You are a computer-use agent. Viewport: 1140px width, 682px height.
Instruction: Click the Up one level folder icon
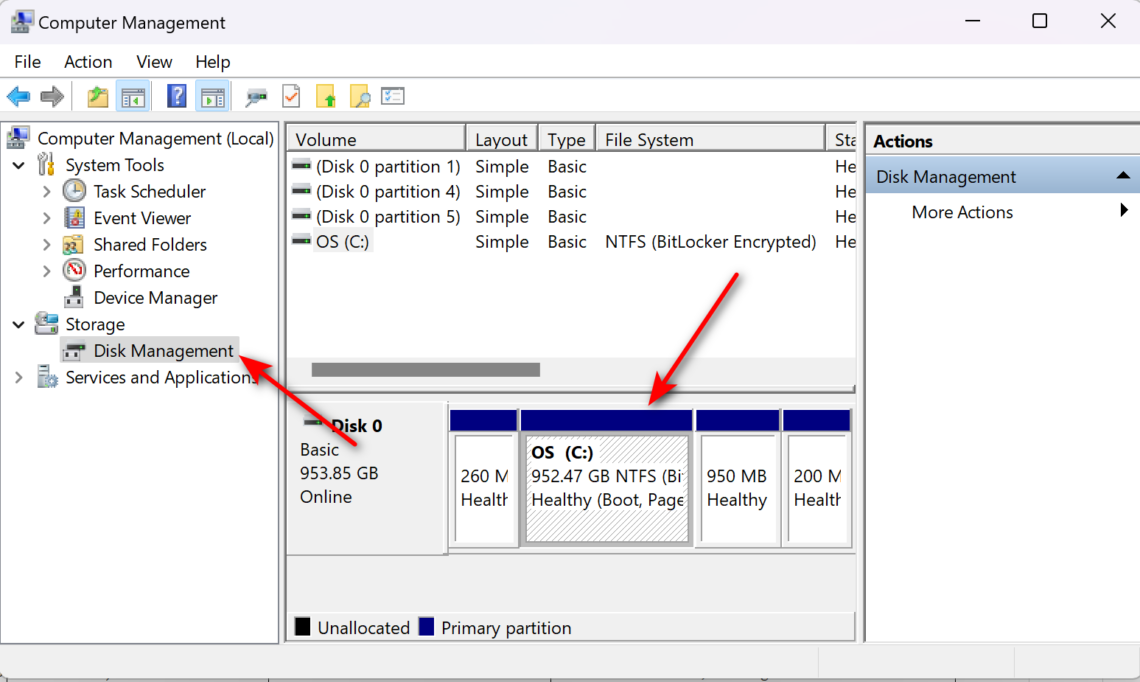point(97,96)
